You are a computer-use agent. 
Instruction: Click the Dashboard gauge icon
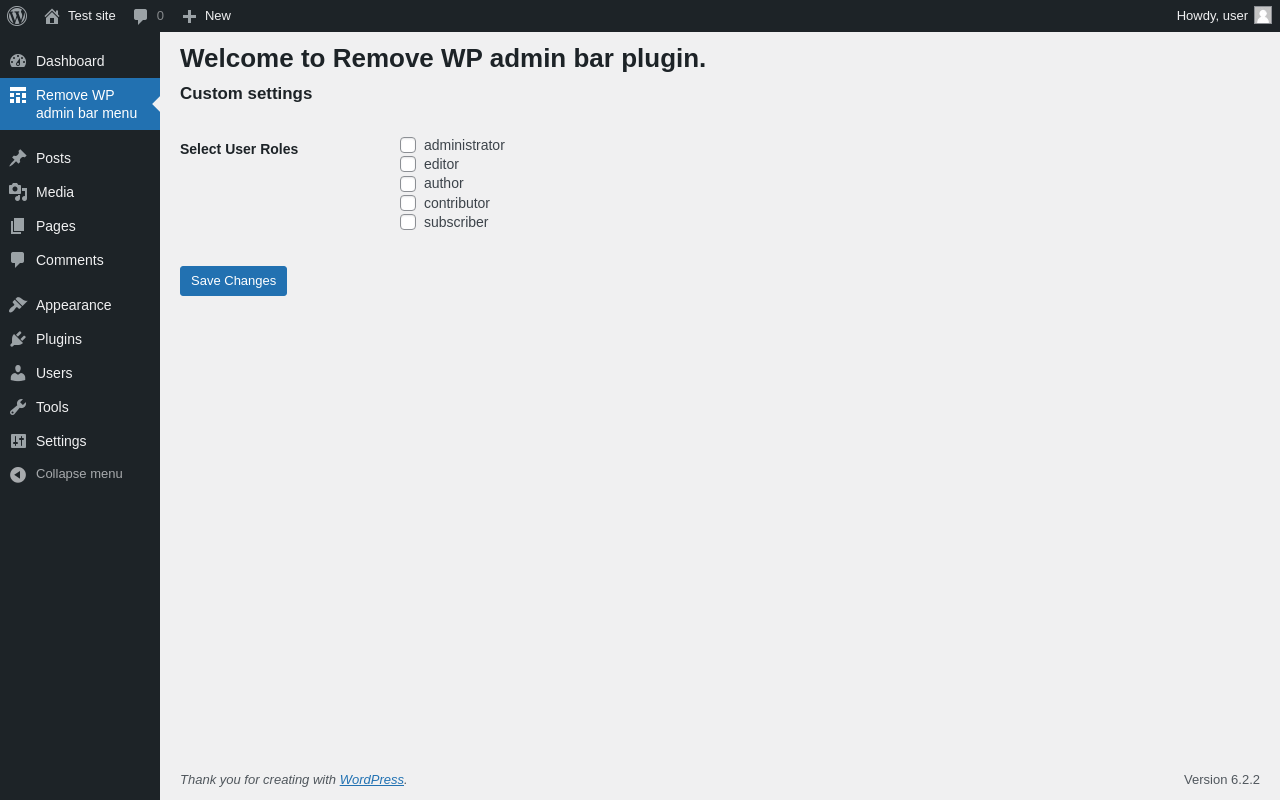pos(18,61)
